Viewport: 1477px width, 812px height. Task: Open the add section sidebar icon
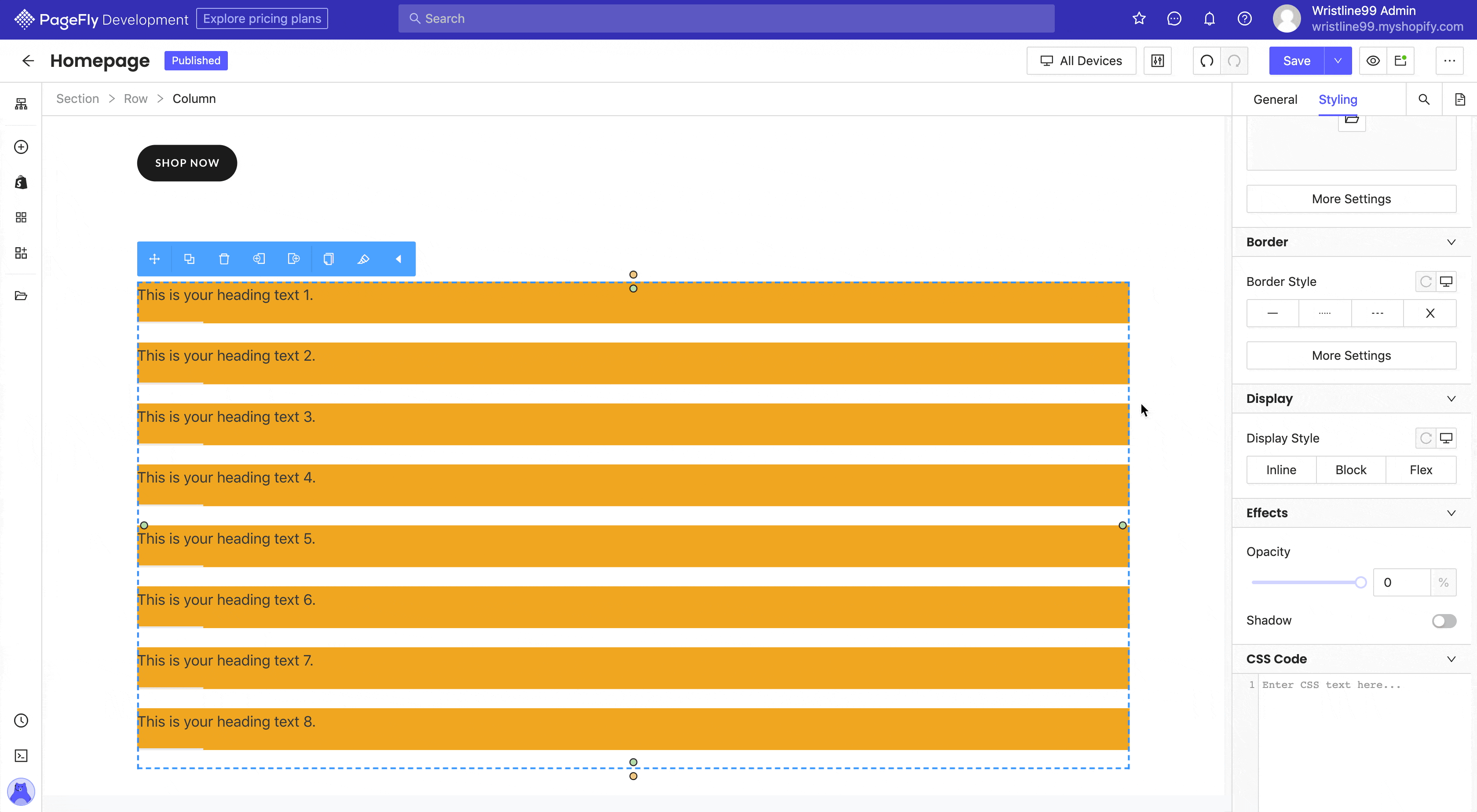click(x=21, y=253)
